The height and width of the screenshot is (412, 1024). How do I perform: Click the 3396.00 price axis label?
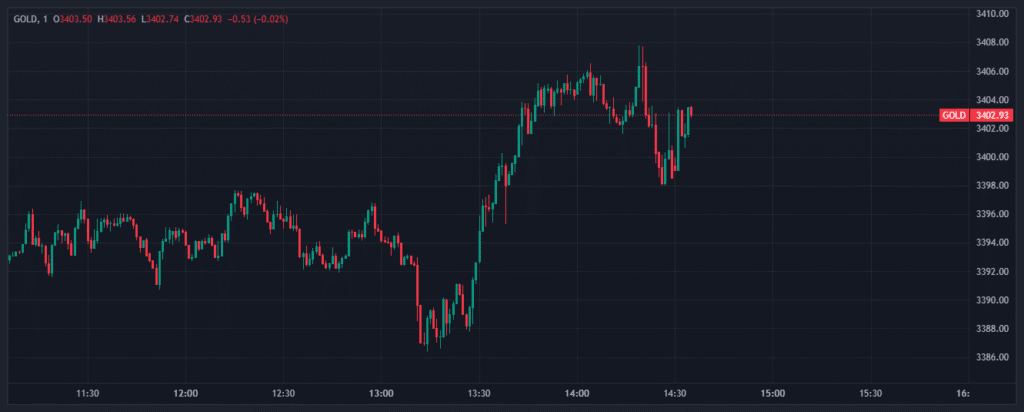pos(992,214)
